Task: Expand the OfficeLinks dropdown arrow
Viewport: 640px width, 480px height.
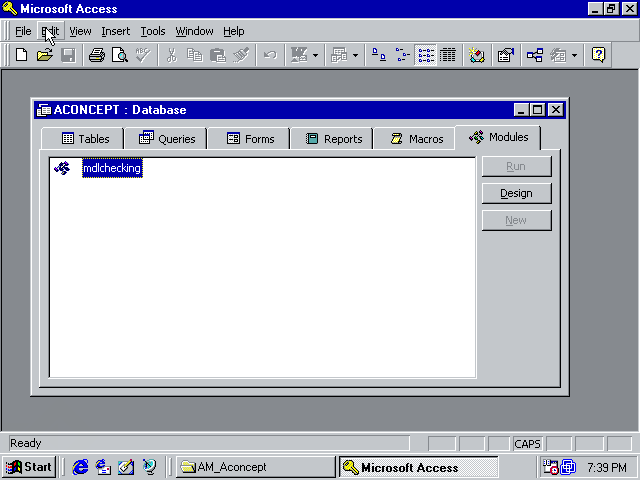Action: pyautogui.click(x=315, y=55)
